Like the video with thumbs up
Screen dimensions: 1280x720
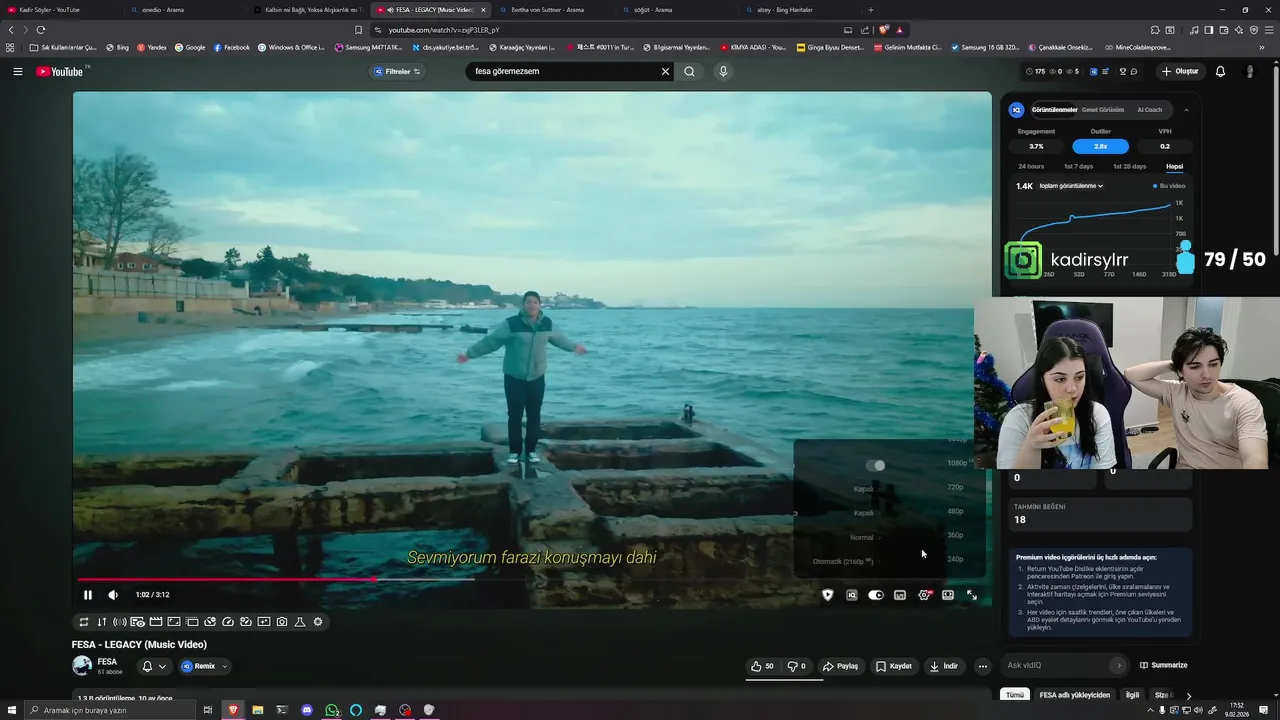(x=762, y=666)
